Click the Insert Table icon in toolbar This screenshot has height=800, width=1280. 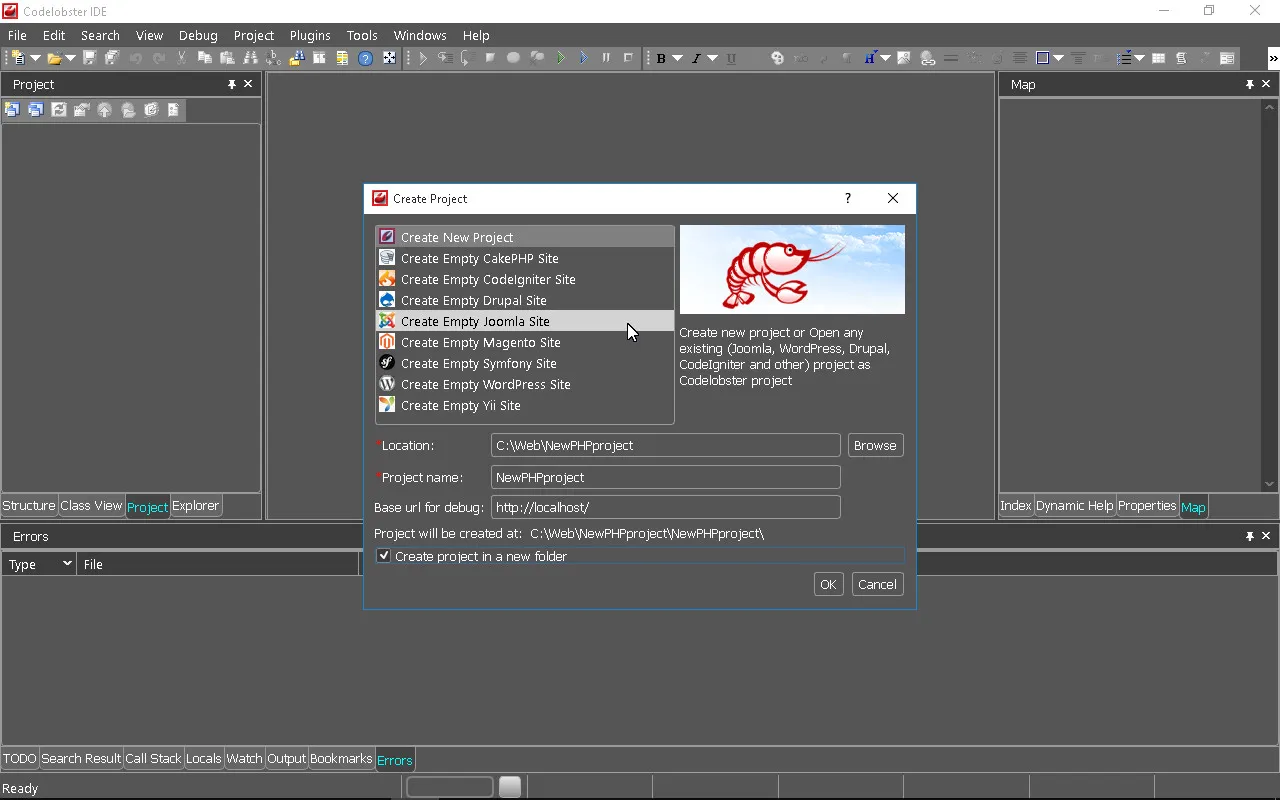point(1158,58)
